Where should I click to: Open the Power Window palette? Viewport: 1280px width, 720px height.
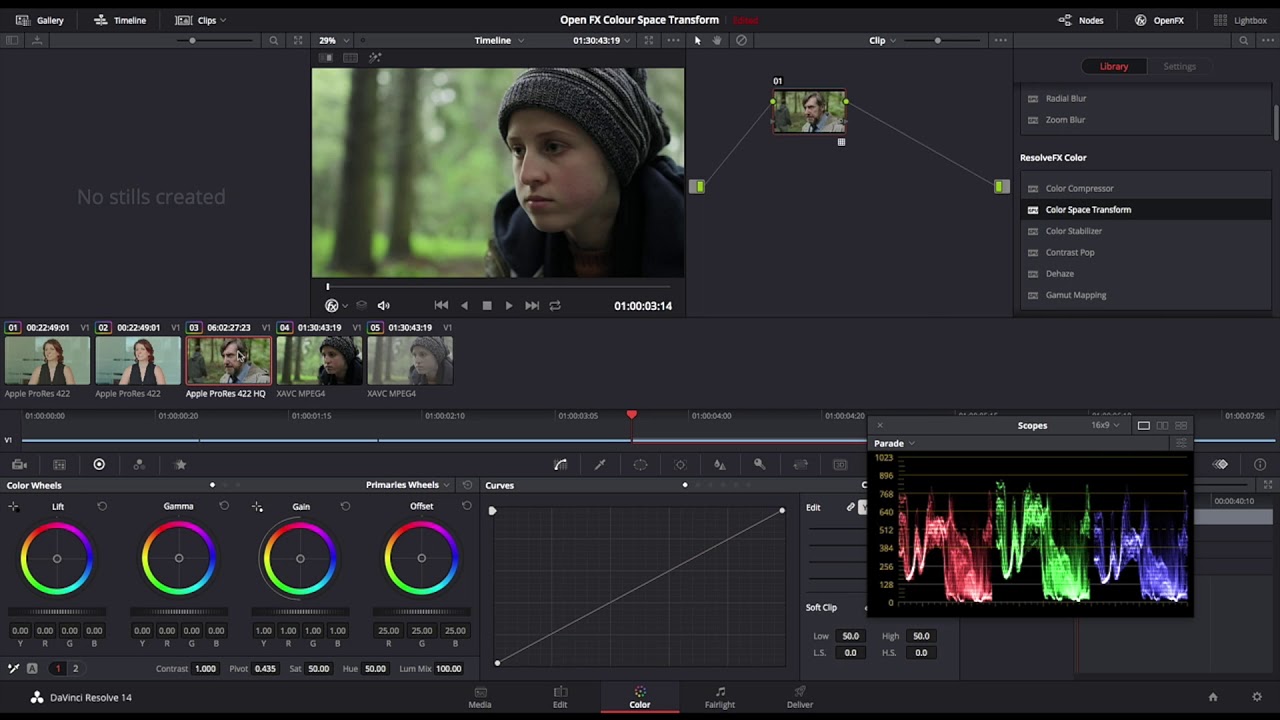tap(640, 465)
